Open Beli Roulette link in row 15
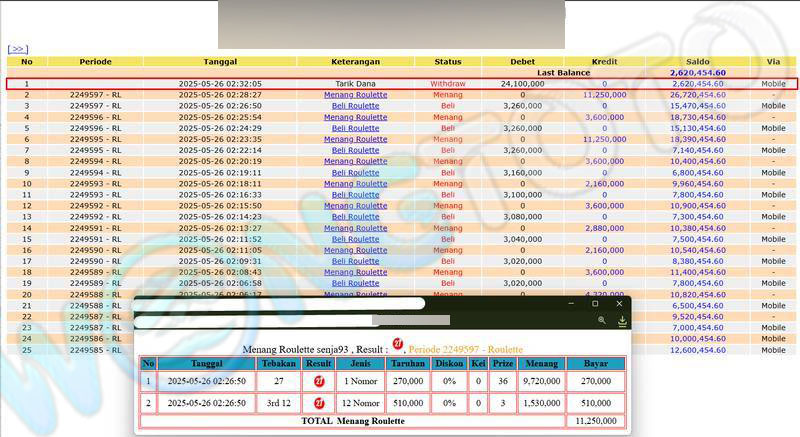Viewport: 800px width, 437px height. pos(355,239)
